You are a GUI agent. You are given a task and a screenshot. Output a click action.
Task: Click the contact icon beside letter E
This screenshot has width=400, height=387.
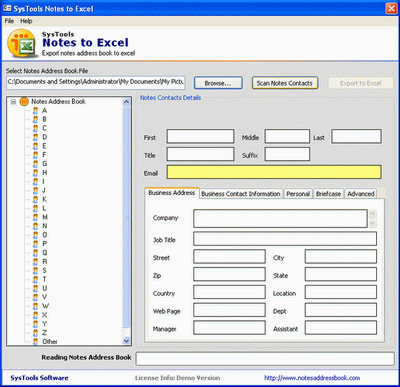tap(36, 146)
